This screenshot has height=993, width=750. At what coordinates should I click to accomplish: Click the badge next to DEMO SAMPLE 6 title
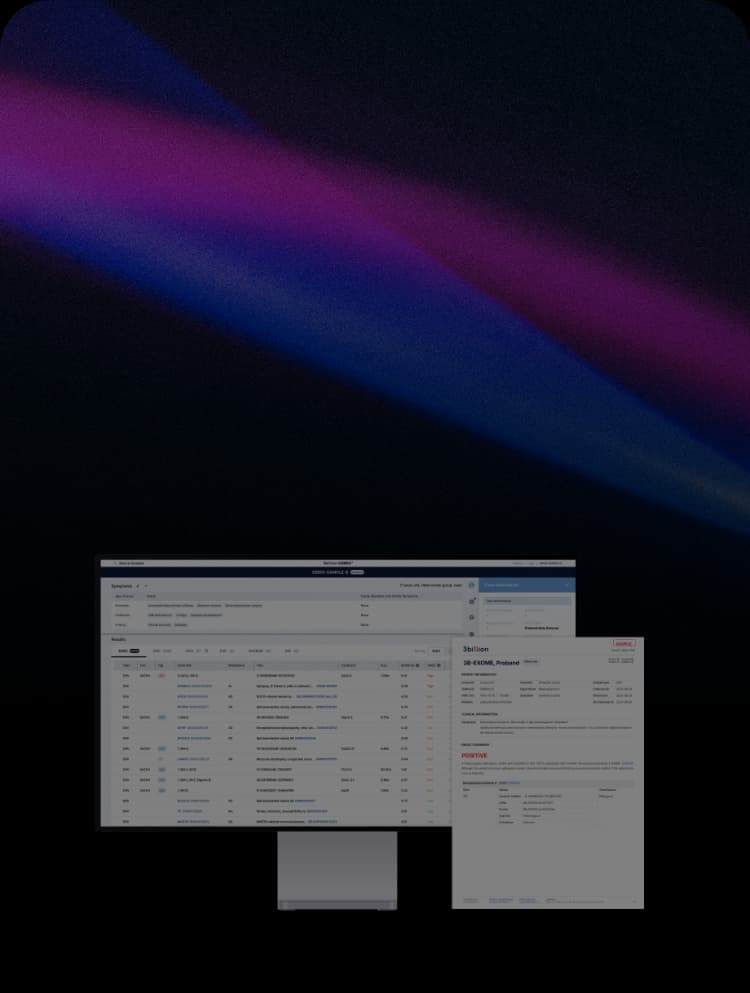pos(357,572)
